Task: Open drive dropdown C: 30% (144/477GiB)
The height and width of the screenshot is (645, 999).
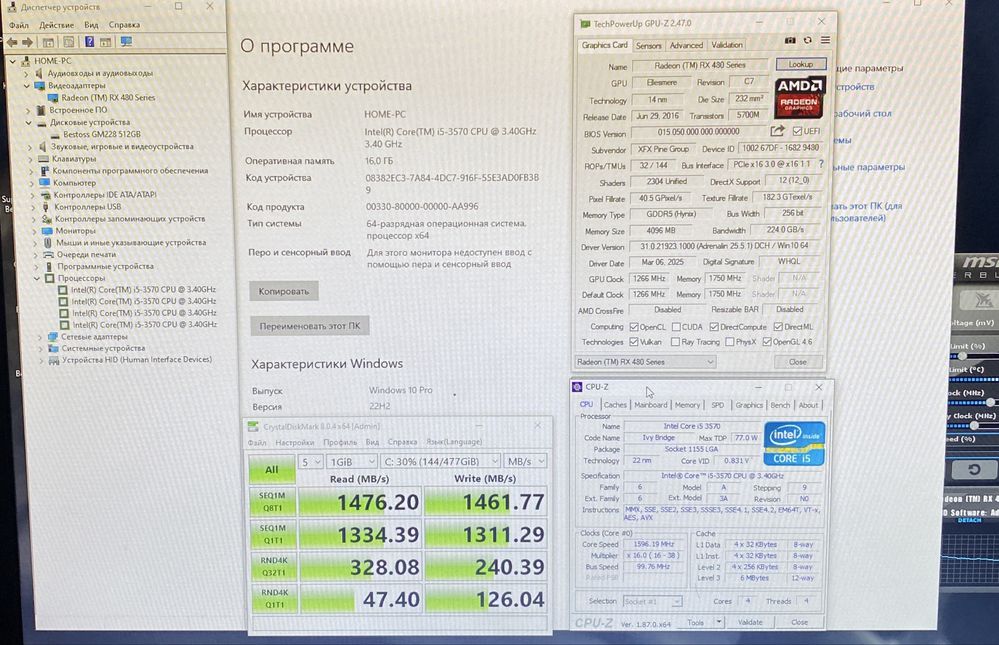Action: point(440,461)
